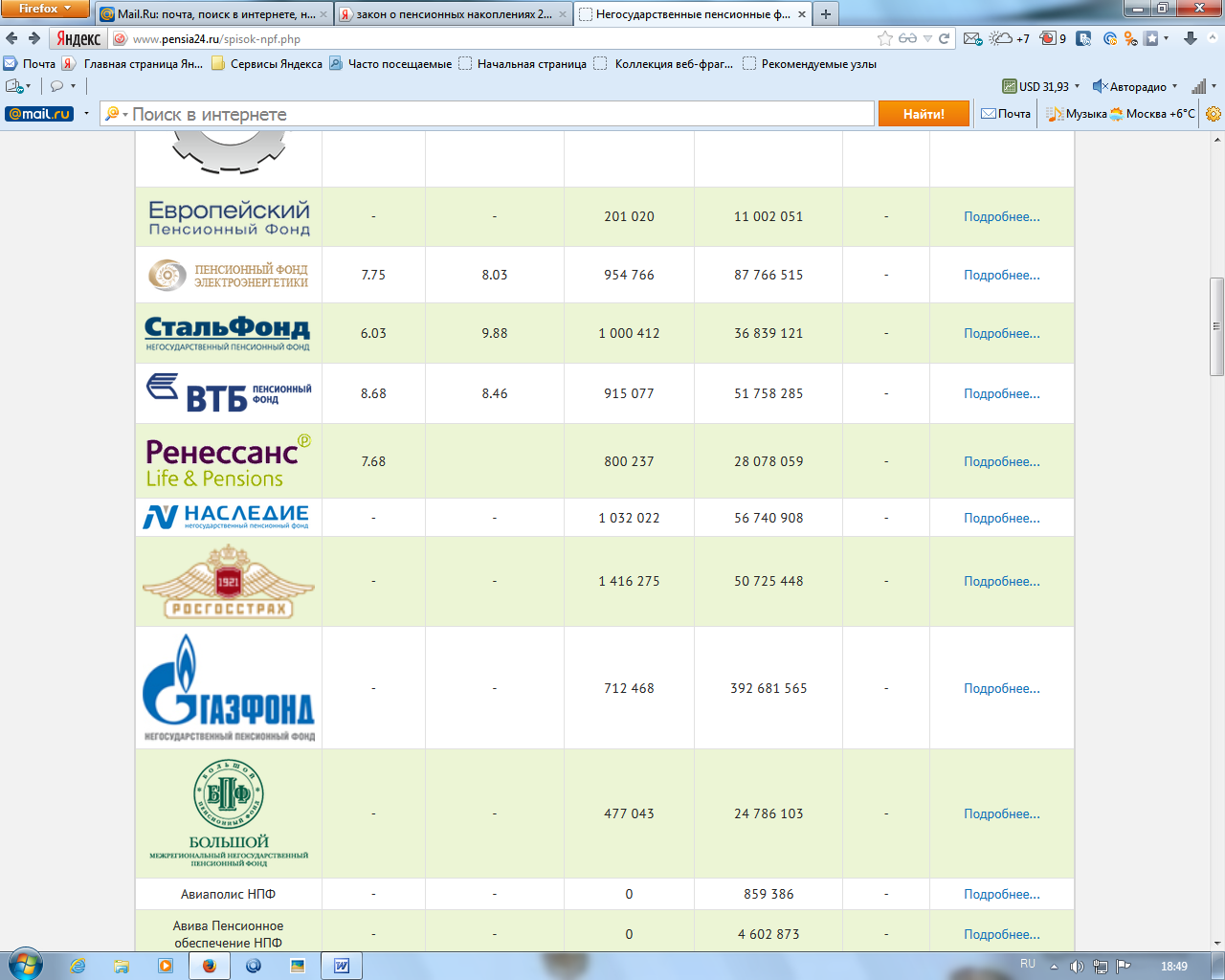Viewport: 1225px width, 980px height.
Task: Reload the page with the refresh arrow
Action: (945, 38)
